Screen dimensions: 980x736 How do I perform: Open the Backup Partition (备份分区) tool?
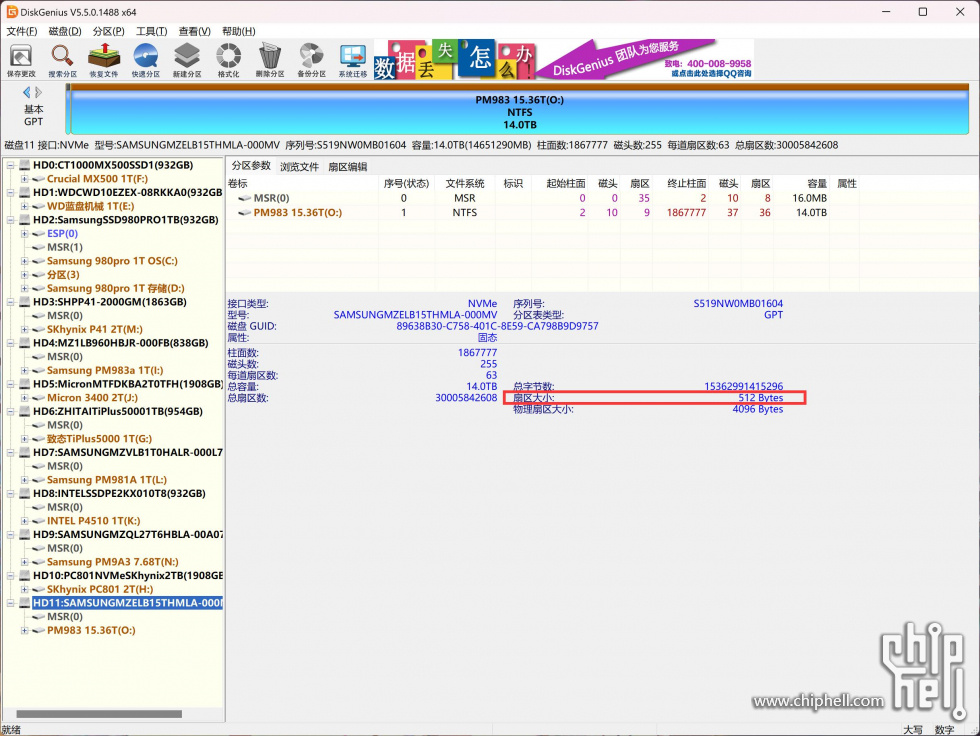click(x=311, y=60)
